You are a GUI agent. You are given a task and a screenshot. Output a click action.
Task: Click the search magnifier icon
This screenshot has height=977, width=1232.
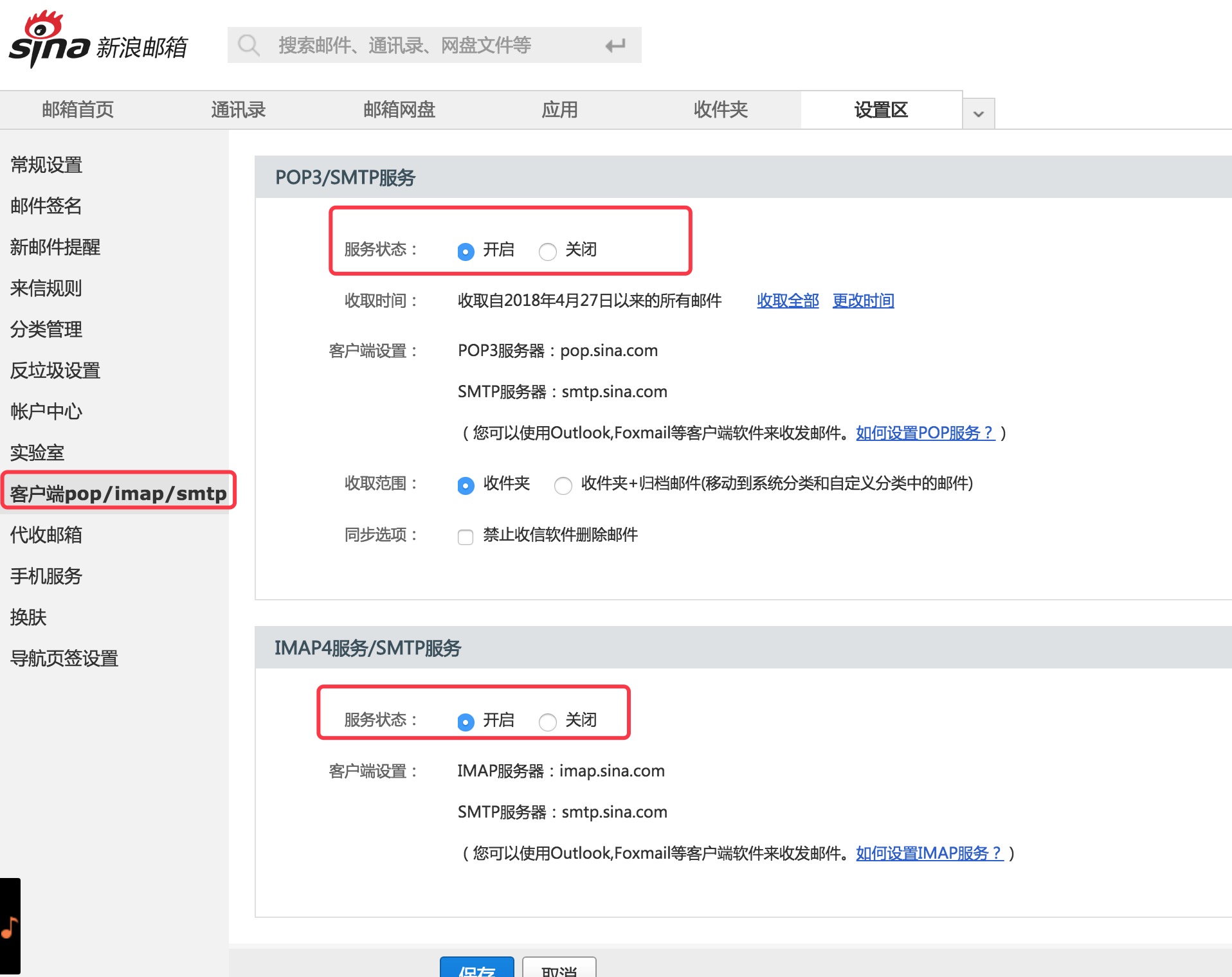248,45
